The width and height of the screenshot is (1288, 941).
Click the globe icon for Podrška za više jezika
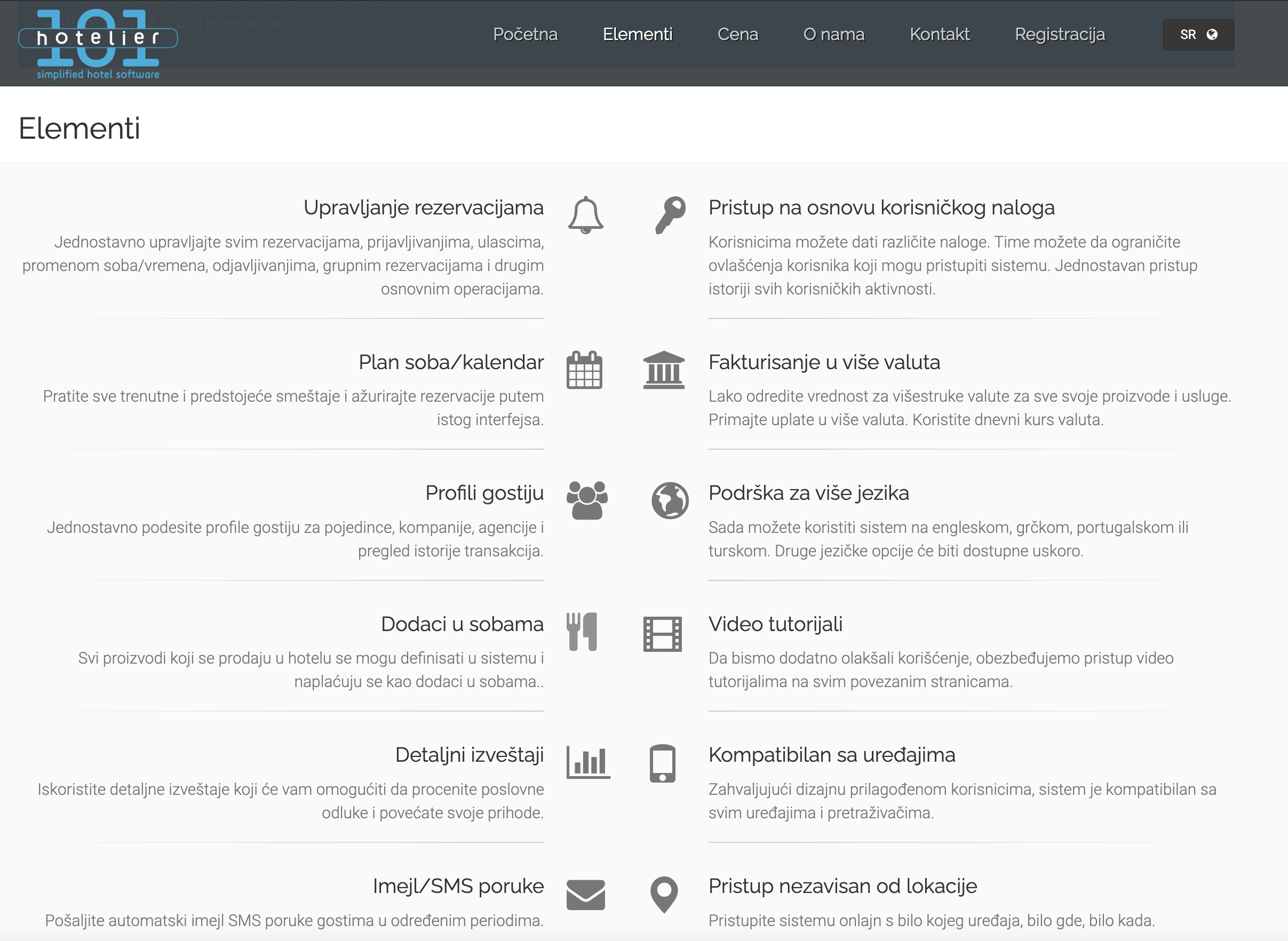[x=670, y=500]
